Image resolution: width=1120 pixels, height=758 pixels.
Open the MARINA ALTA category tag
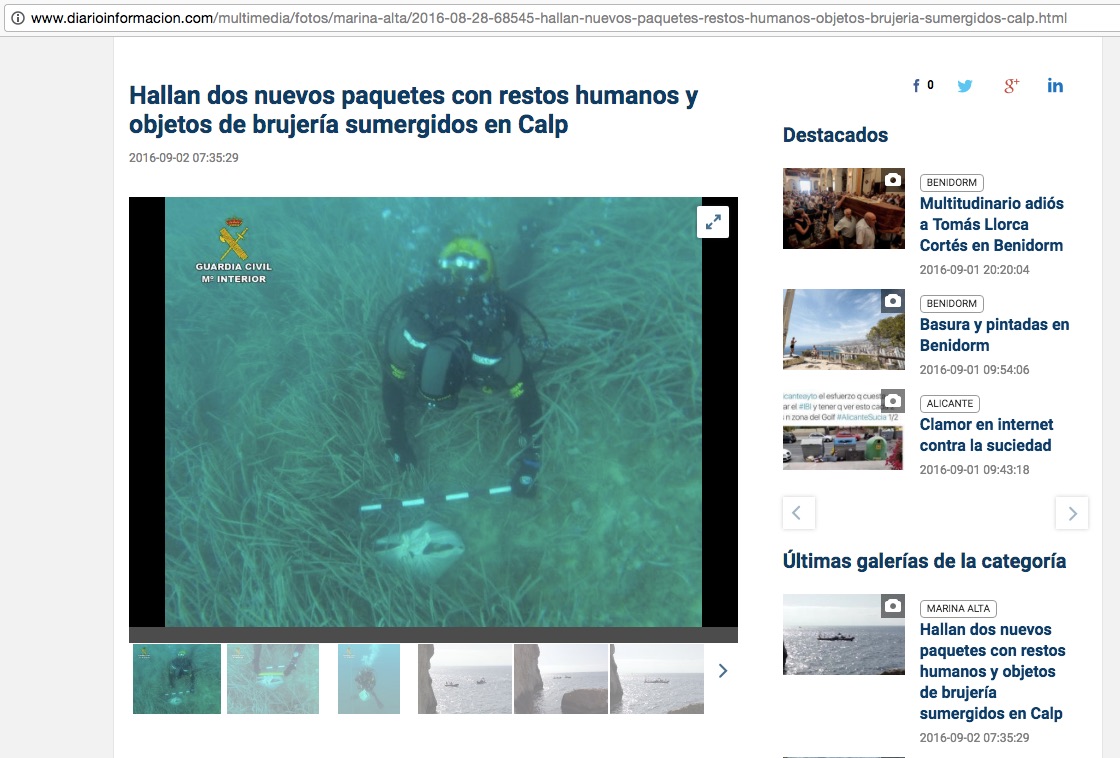[x=958, y=609]
